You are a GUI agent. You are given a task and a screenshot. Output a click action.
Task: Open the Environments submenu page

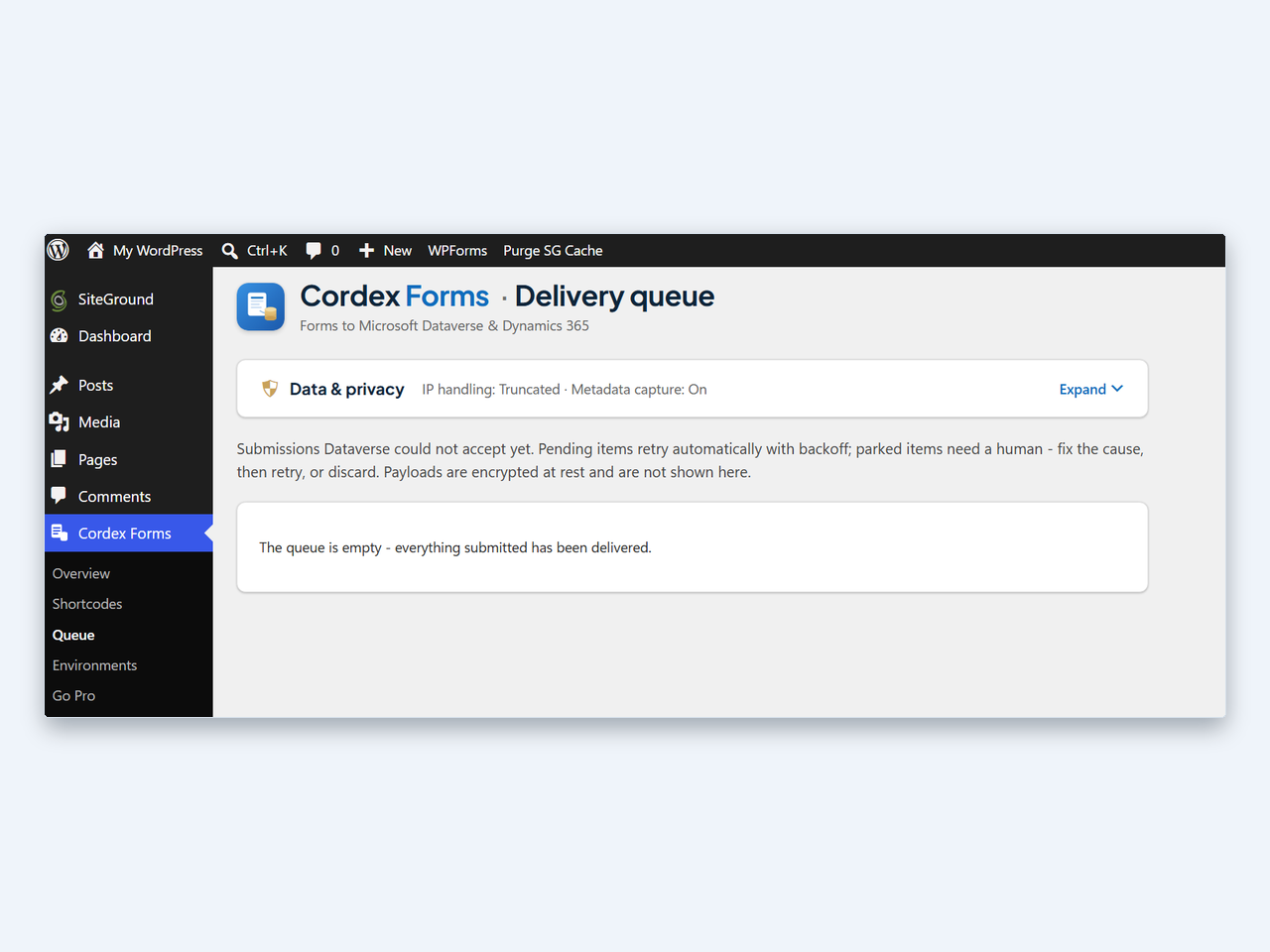pos(95,665)
